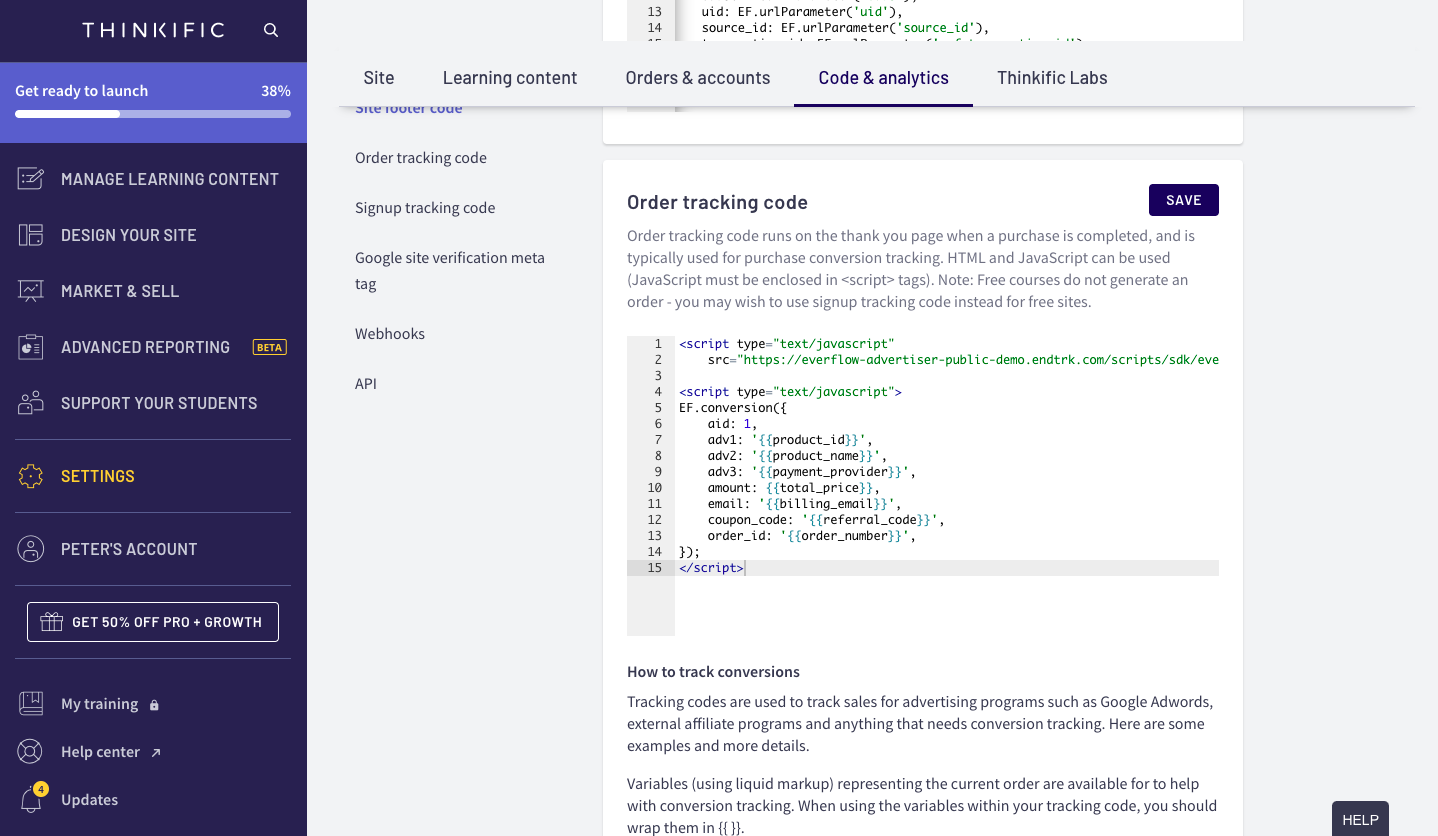
Task: Click the Support Your Students people icon
Action: (31, 403)
